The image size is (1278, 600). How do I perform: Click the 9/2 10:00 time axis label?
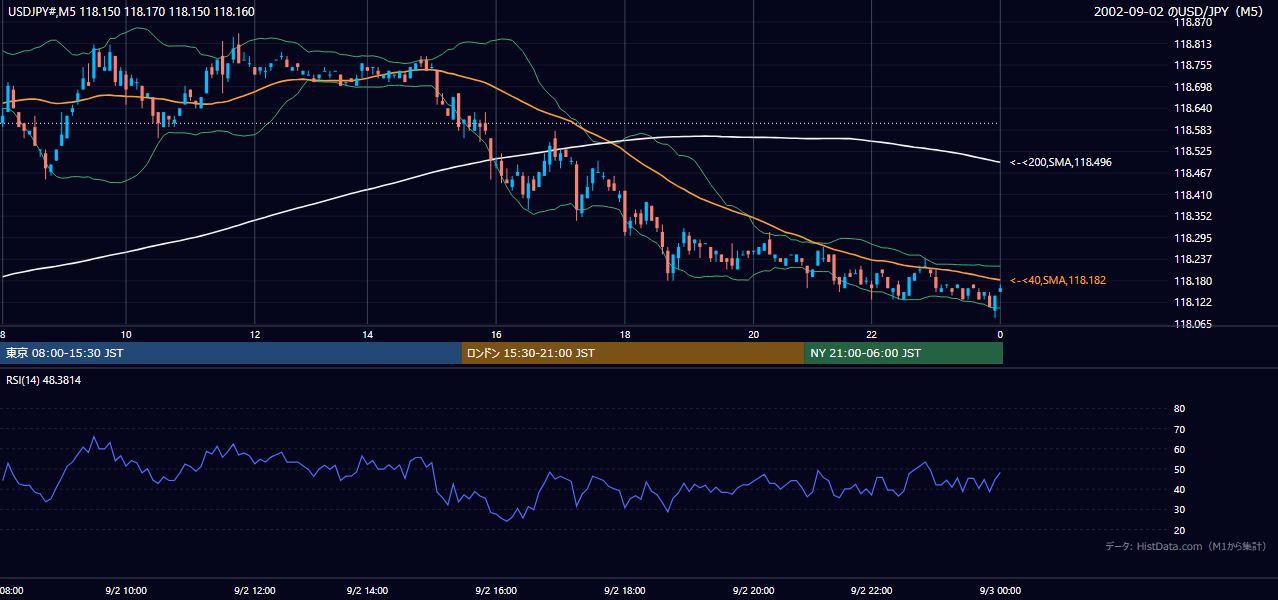126,591
